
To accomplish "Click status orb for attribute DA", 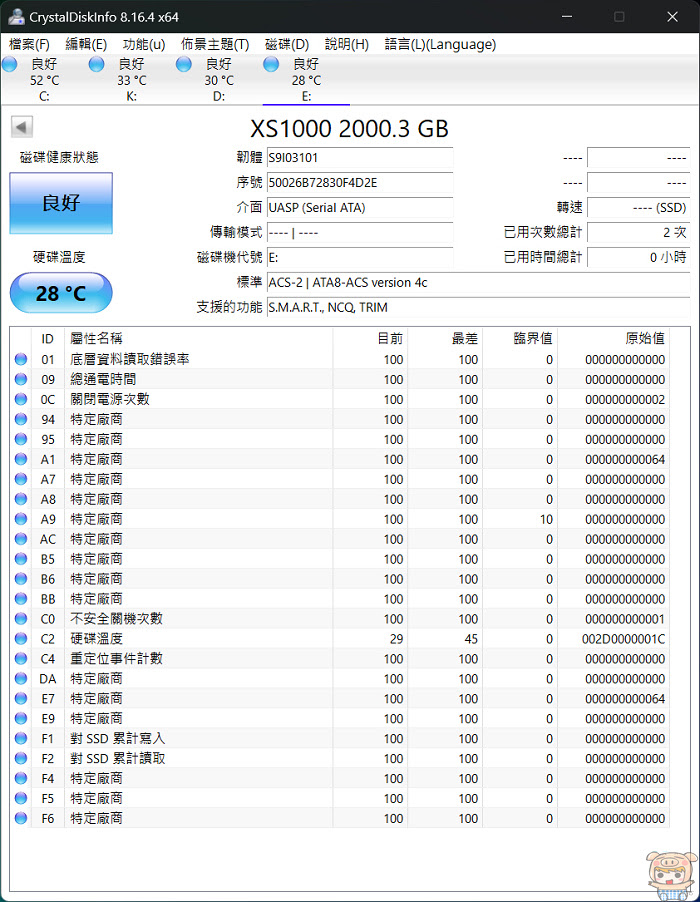I will pyautogui.click(x=21, y=678).
